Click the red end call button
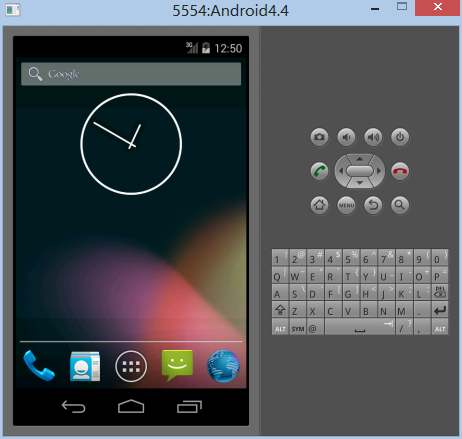This screenshot has height=439, width=462. click(x=400, y=171)
